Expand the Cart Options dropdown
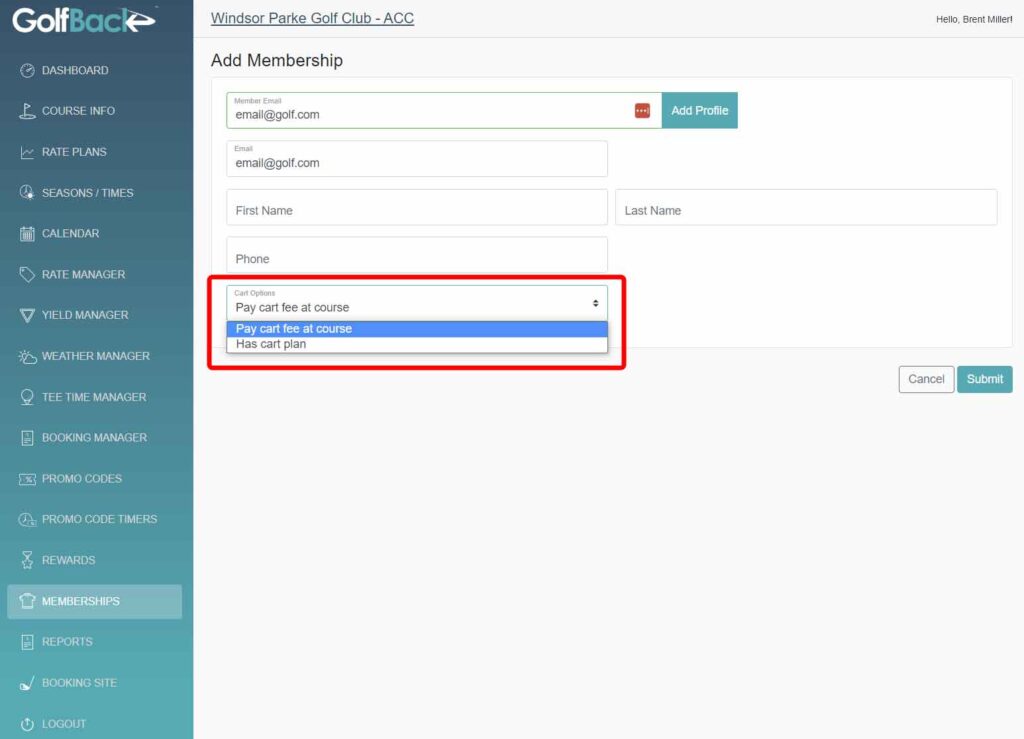The image size is (1024, 739). 416,303
